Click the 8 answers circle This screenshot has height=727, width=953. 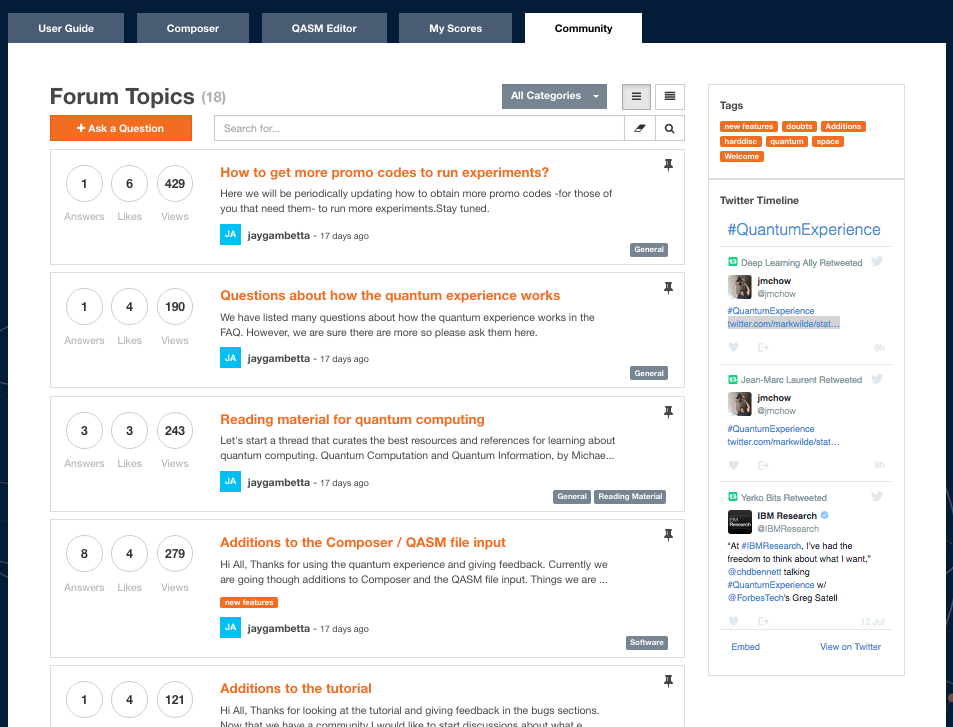click(84, 554)
